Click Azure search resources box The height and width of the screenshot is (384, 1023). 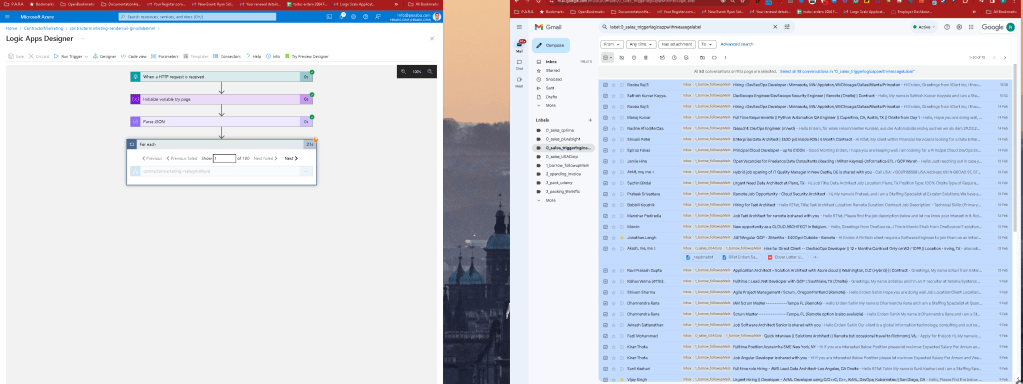(198, 16)
